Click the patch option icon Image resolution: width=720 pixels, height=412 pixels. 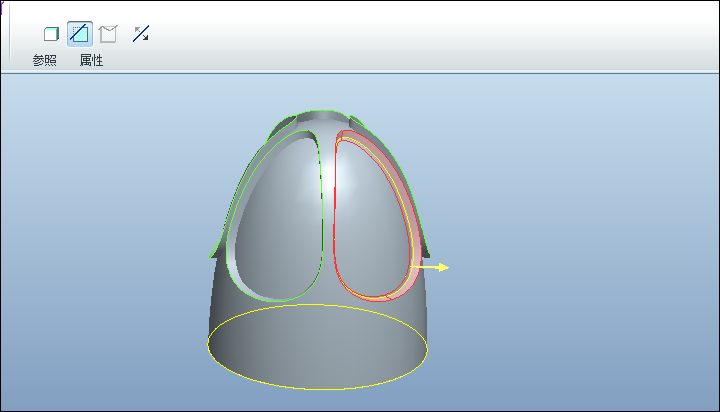108,34
